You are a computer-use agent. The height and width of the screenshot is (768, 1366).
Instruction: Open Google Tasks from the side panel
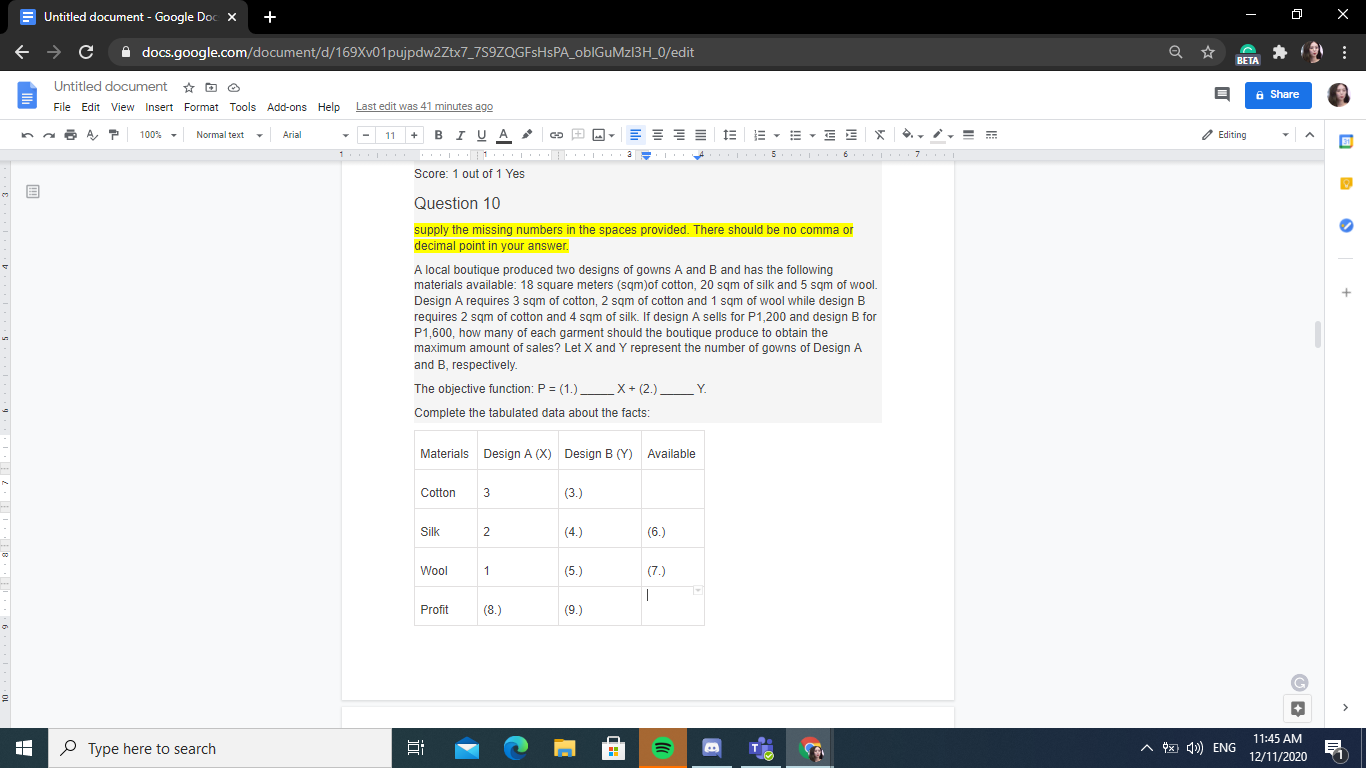pos(1344,225)
